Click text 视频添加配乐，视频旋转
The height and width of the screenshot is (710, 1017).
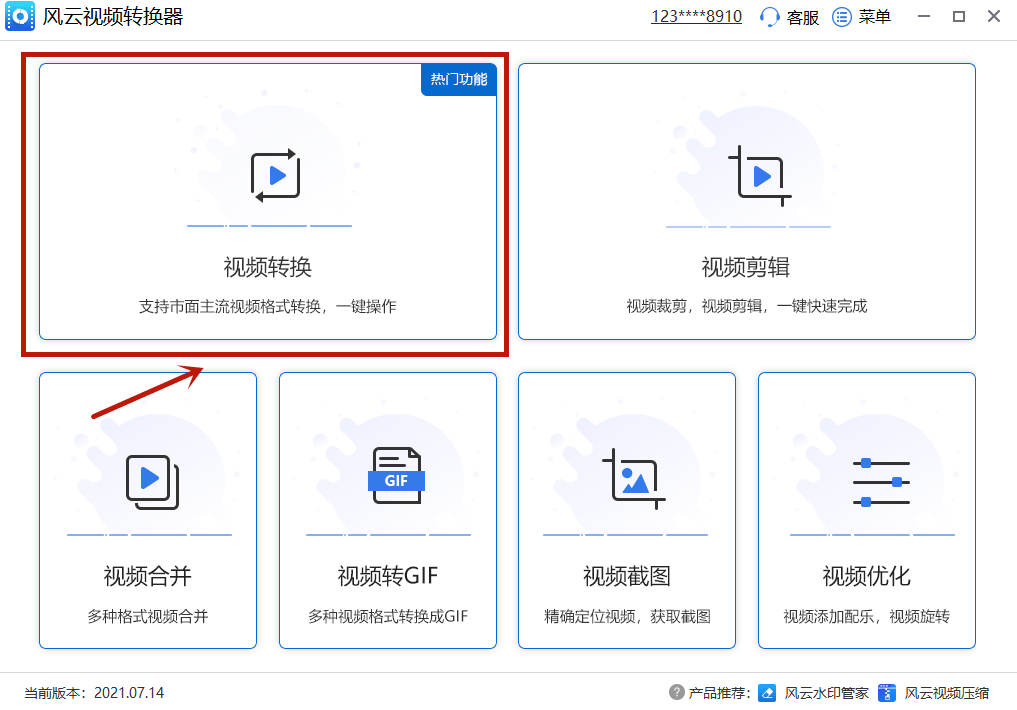coord(867,616)
